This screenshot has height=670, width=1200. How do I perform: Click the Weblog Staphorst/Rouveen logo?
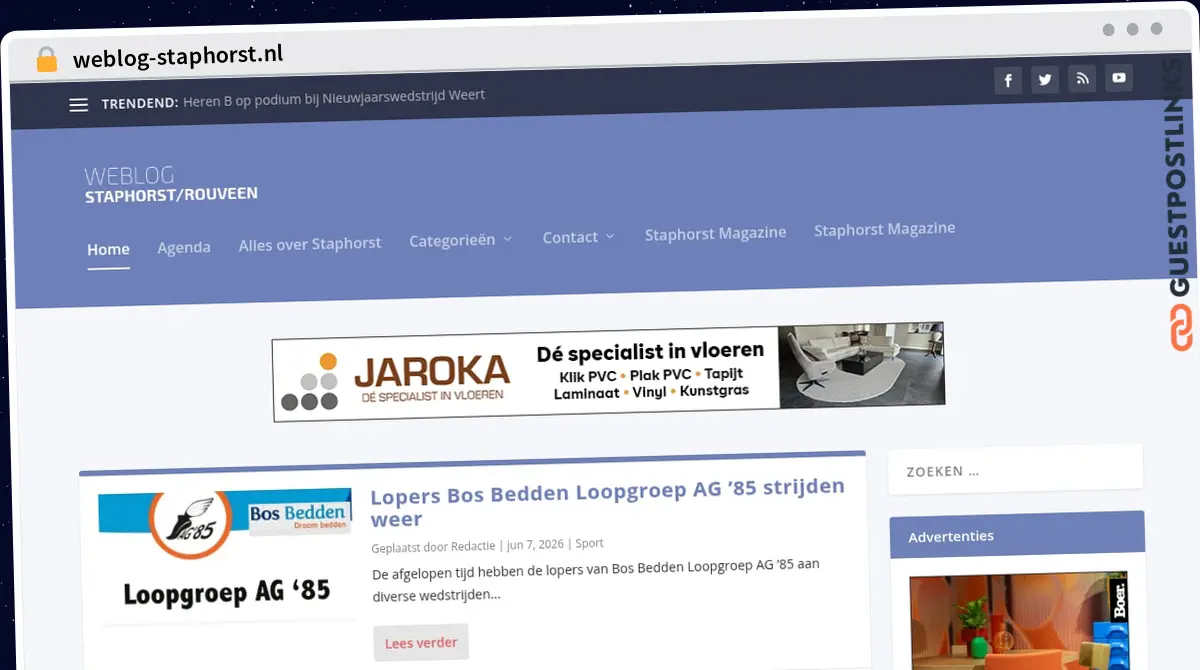[x=171, y=185]
